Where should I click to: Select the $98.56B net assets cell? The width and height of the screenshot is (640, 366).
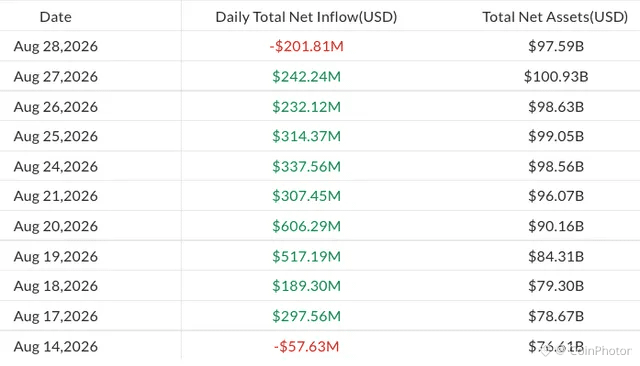556,166
